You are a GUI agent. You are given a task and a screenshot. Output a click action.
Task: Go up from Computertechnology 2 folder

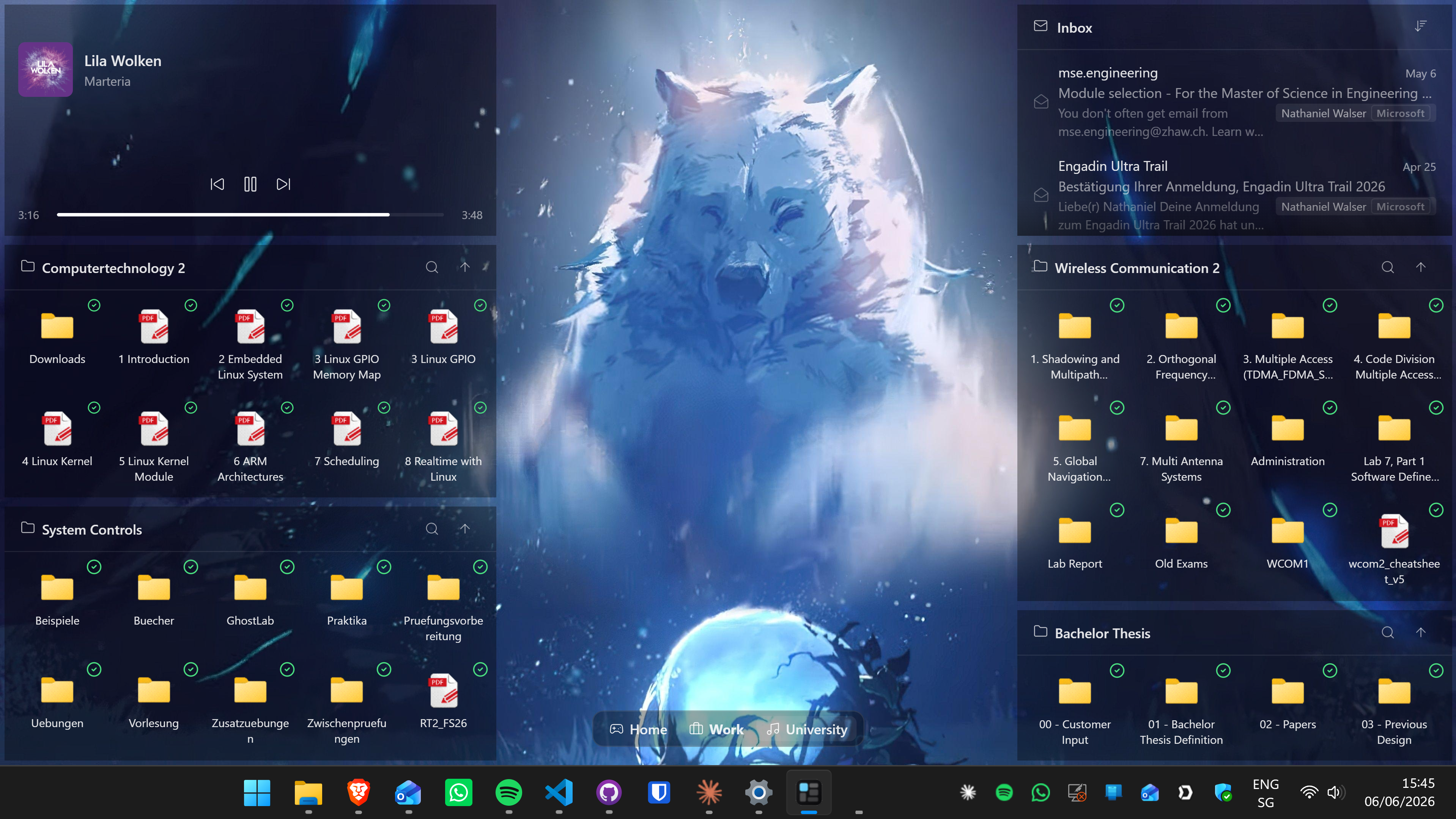coord(464,267)
